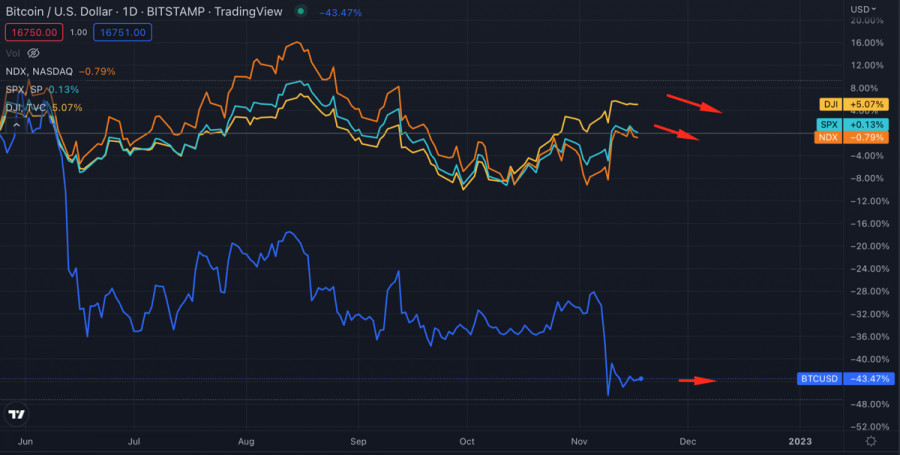Click the buy price 16751.00 button
The height and width of the screenshot is (455, 900).
(x=123, y=33)
